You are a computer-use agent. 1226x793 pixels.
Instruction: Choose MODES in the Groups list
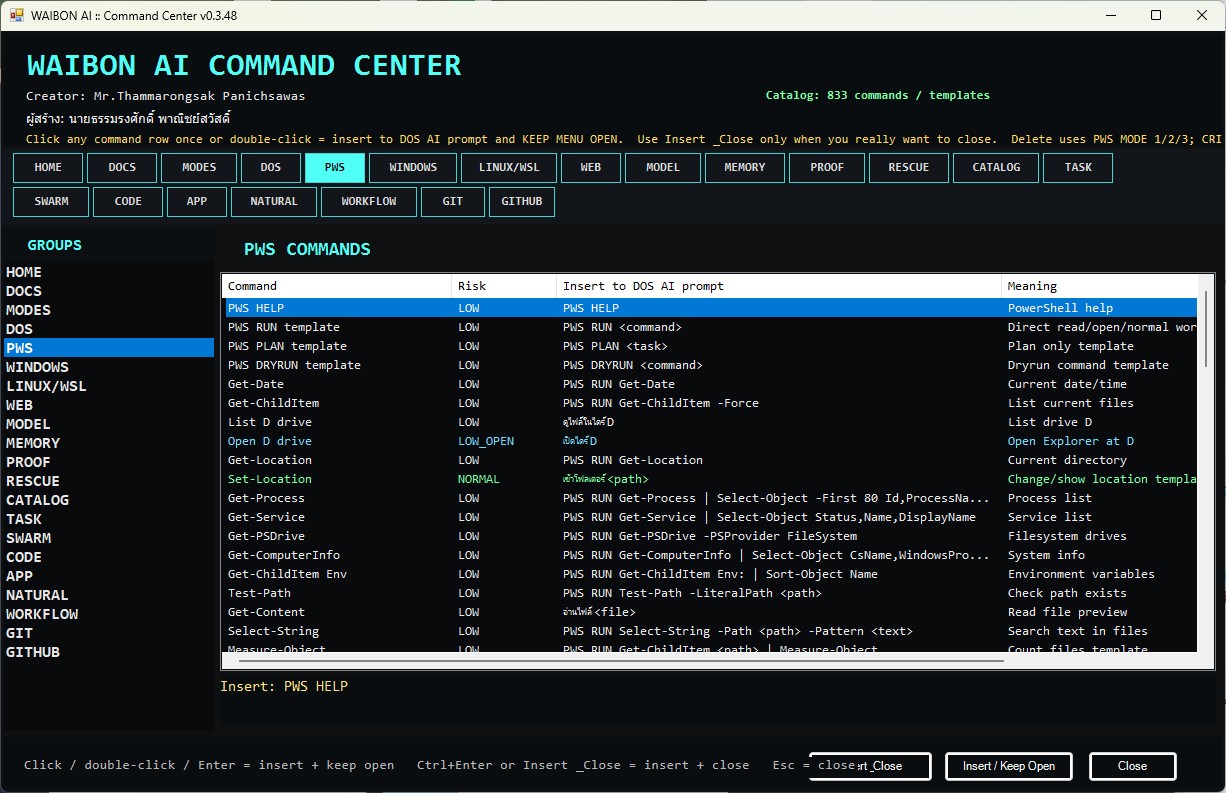pyautogui.click(x=107, y=310)
